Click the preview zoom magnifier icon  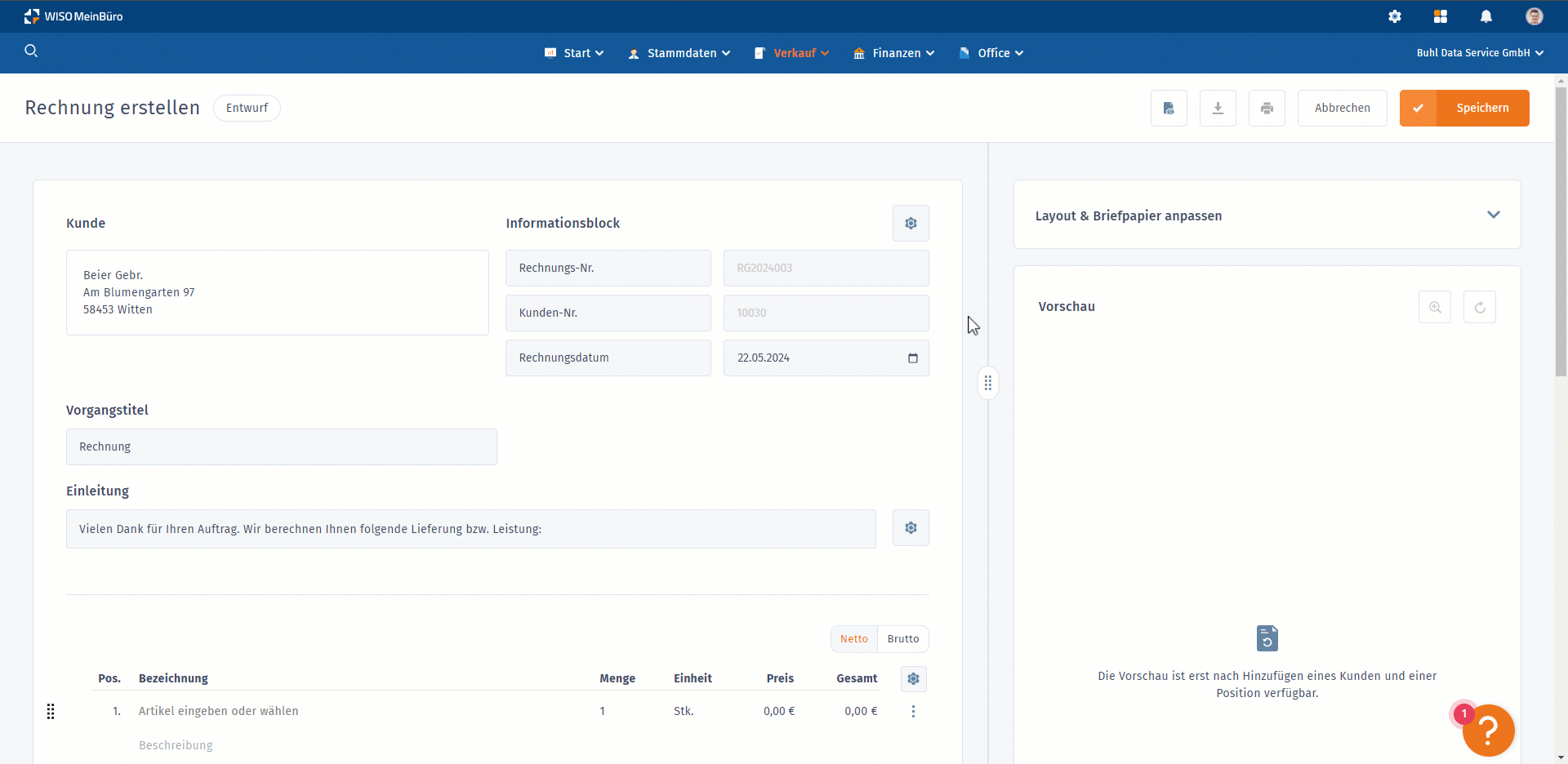click(x=1435, y=308)
